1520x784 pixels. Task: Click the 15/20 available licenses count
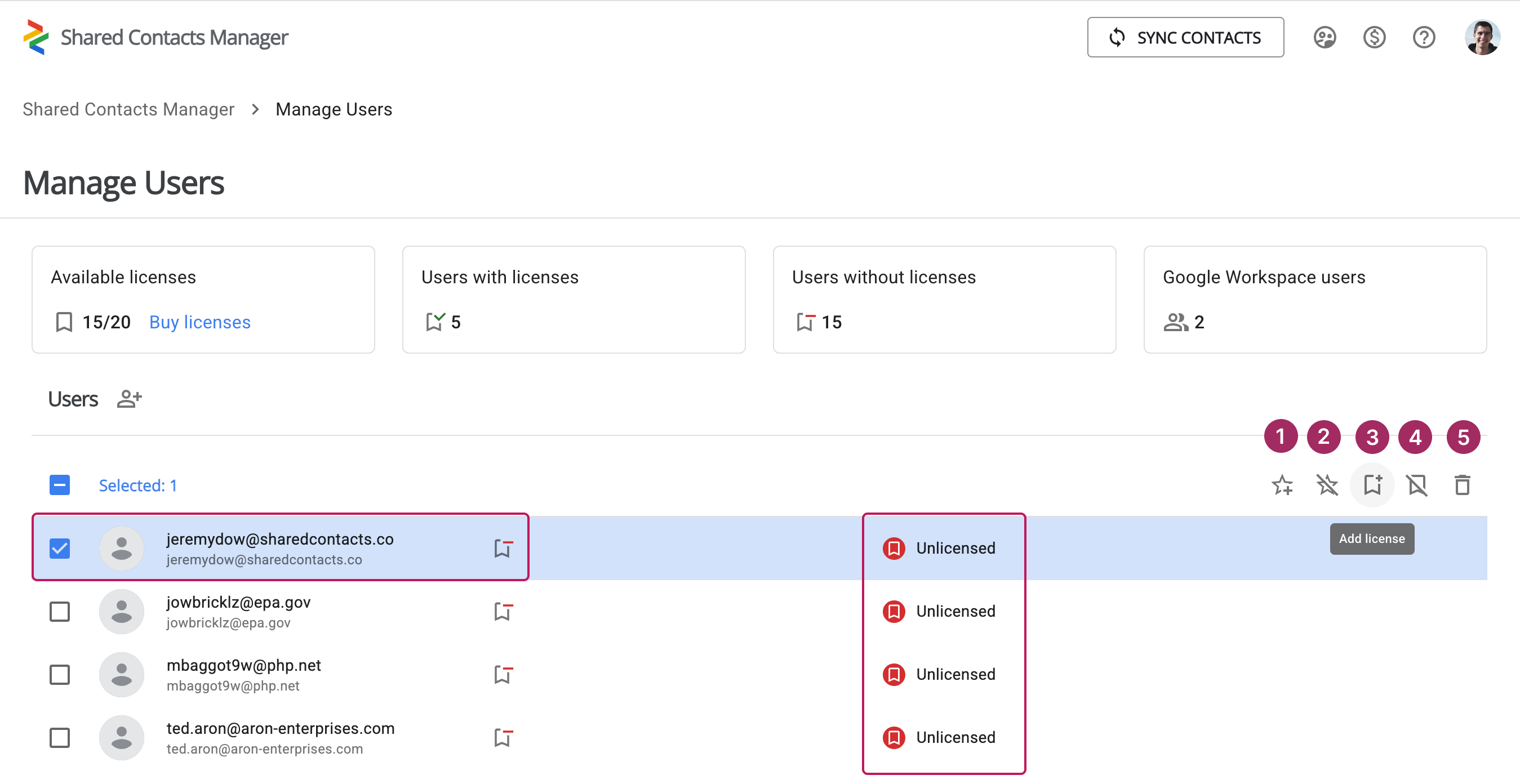click(x=106, y=322)
